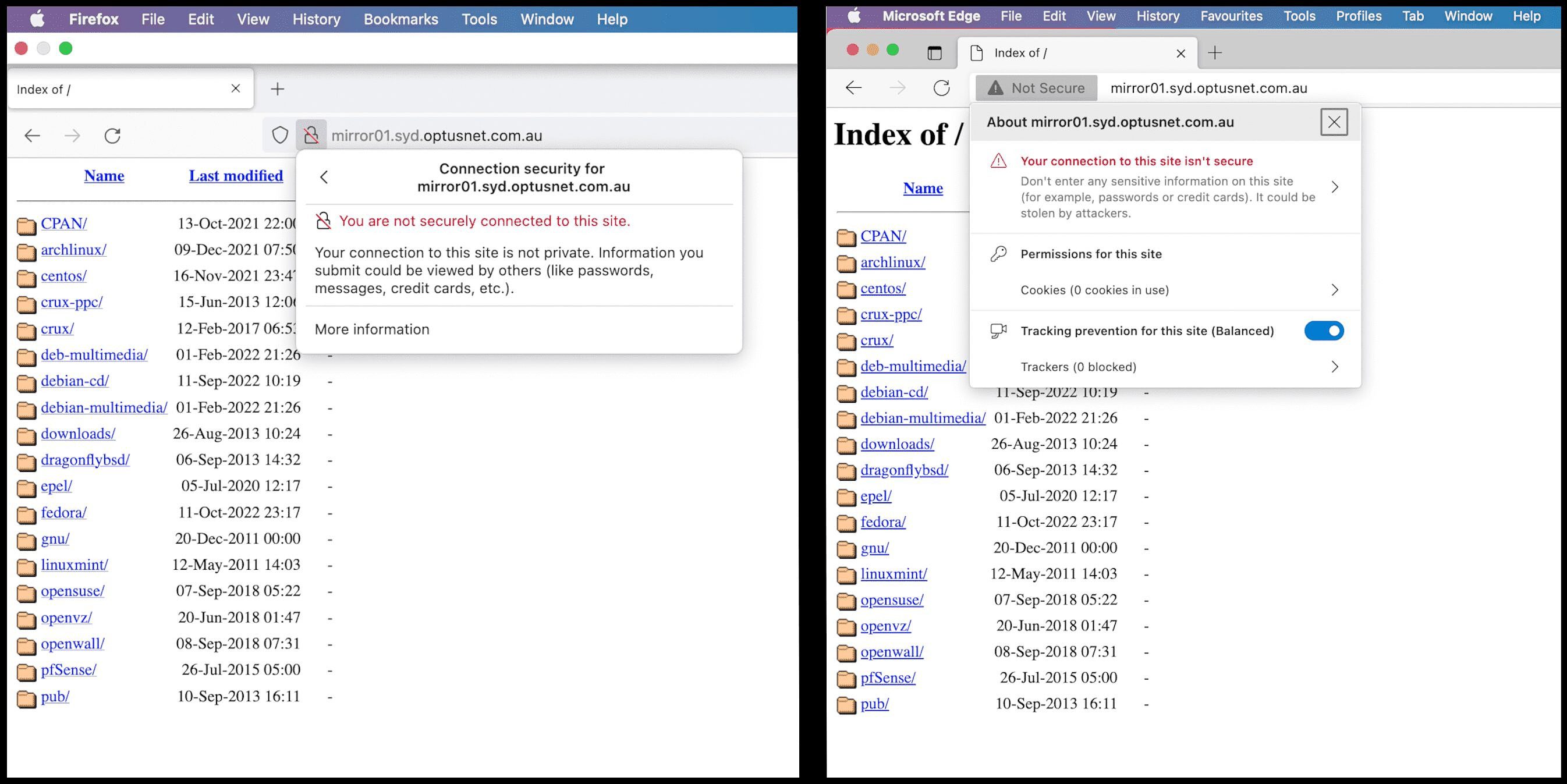Click the pub folder icon in Edge listing

(846, 705)
